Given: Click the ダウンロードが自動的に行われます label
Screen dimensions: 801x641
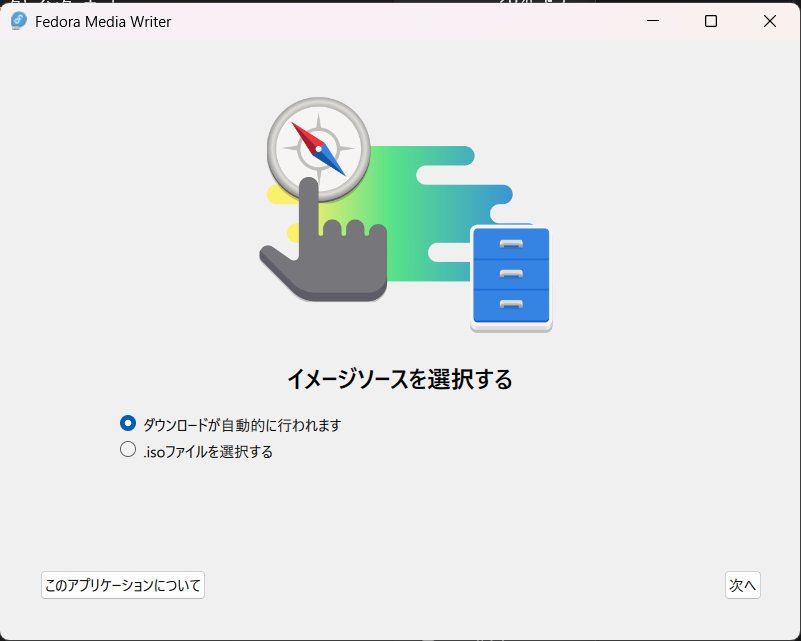Looking at the screenshot, I should pos(242,425).
